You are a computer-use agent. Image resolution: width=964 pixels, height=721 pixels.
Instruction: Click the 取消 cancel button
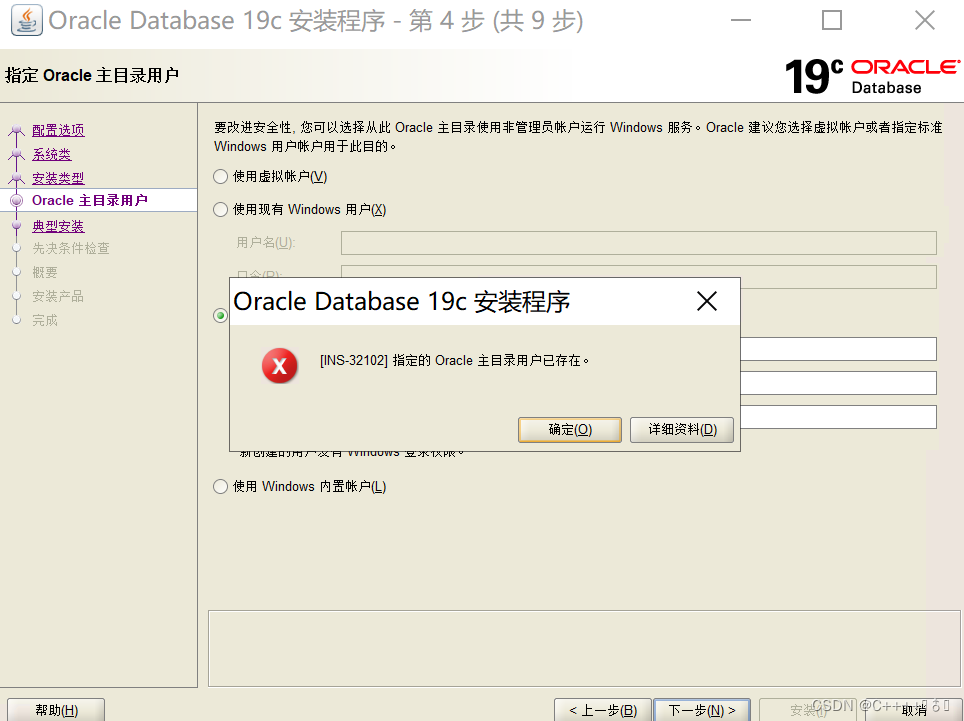(914, 711)
